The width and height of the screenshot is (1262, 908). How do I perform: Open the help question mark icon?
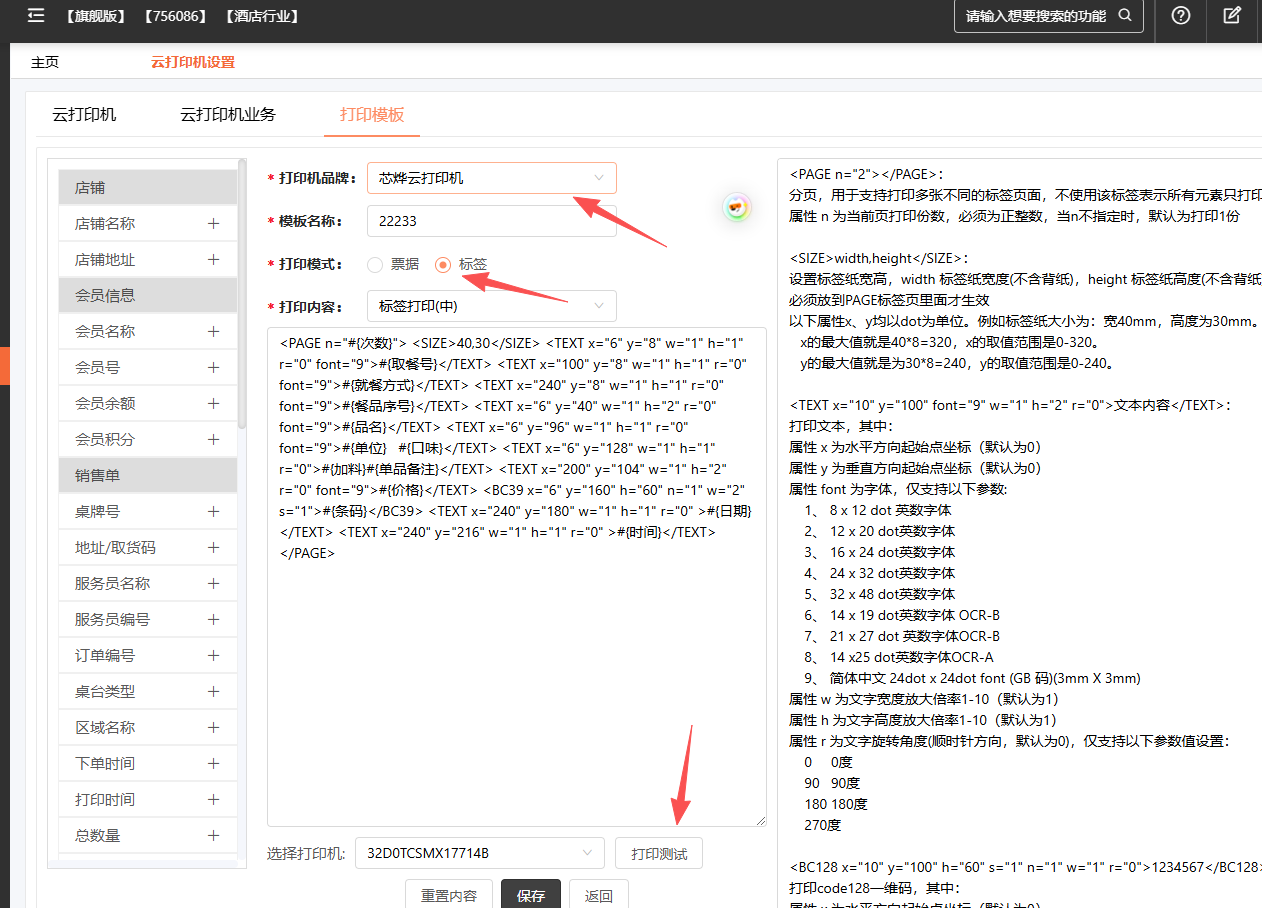pyautogui.click(x=1180, y=16)
